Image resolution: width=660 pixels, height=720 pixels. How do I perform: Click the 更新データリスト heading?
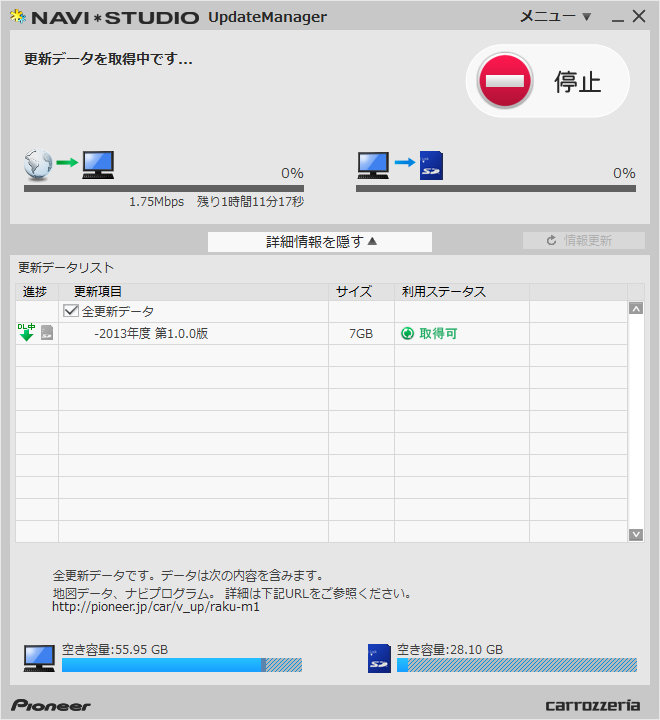66,268
